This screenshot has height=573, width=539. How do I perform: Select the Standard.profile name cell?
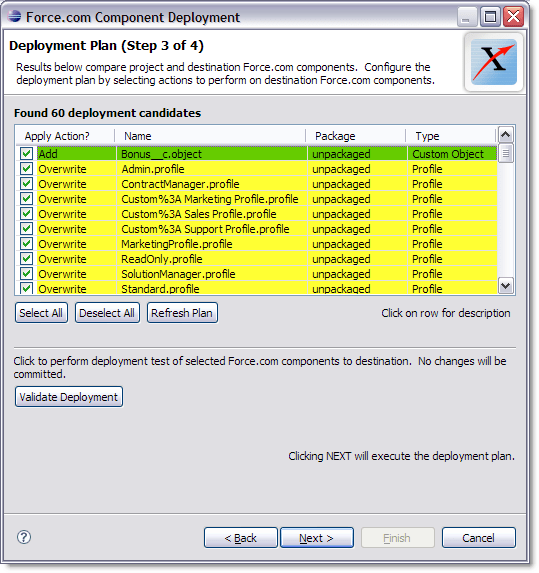point(212,288)
